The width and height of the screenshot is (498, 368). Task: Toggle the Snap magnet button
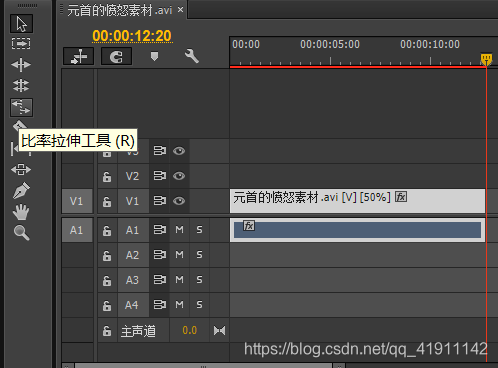click(x=116, y=56)
